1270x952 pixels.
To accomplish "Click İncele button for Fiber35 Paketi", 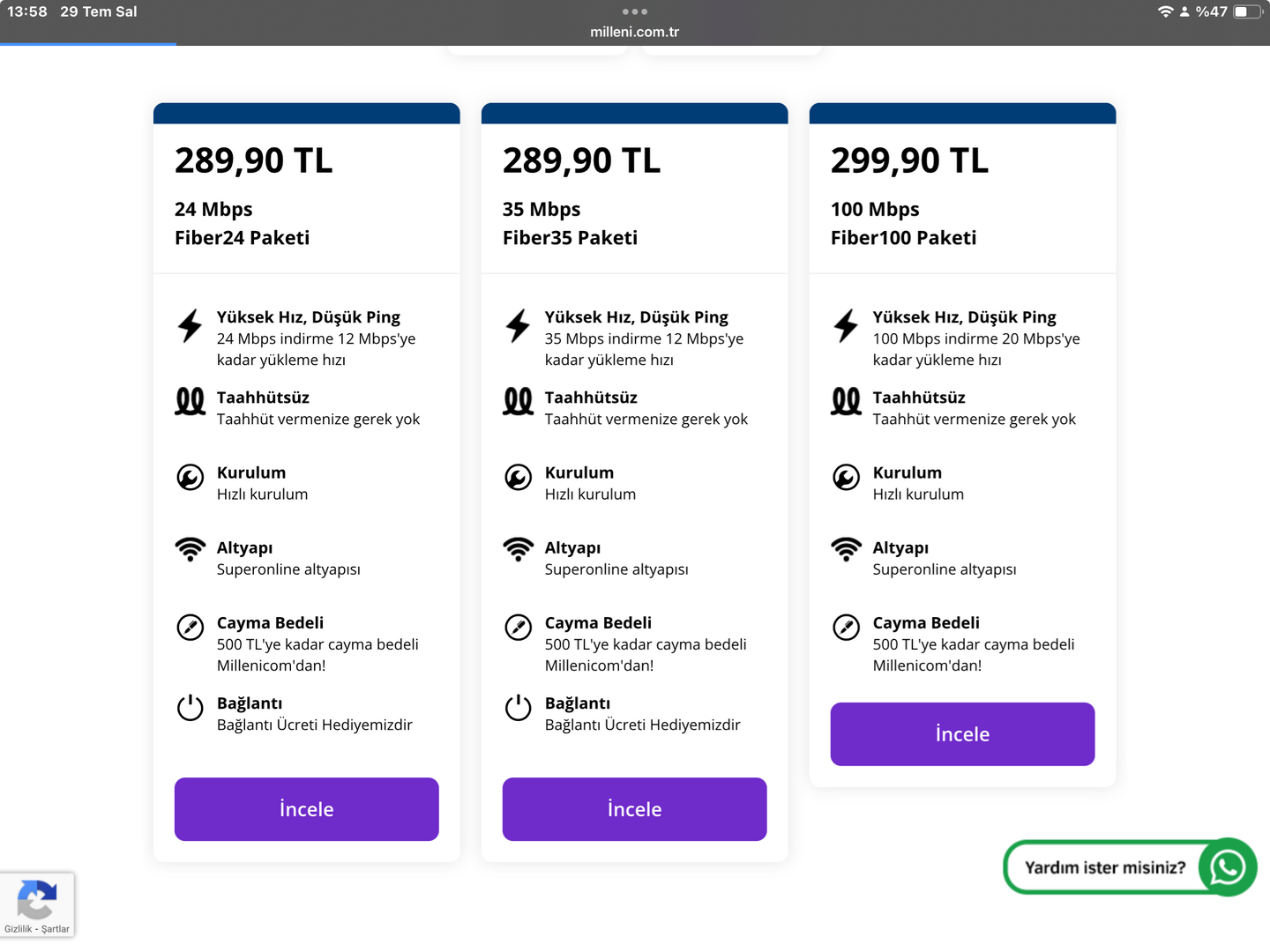I will 634,809.
